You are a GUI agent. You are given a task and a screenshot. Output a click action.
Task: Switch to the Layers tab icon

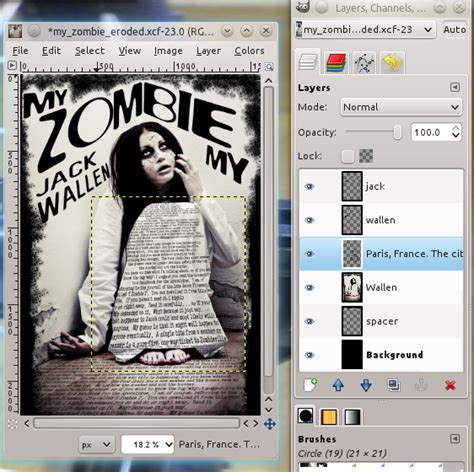[x=307, y=62]
